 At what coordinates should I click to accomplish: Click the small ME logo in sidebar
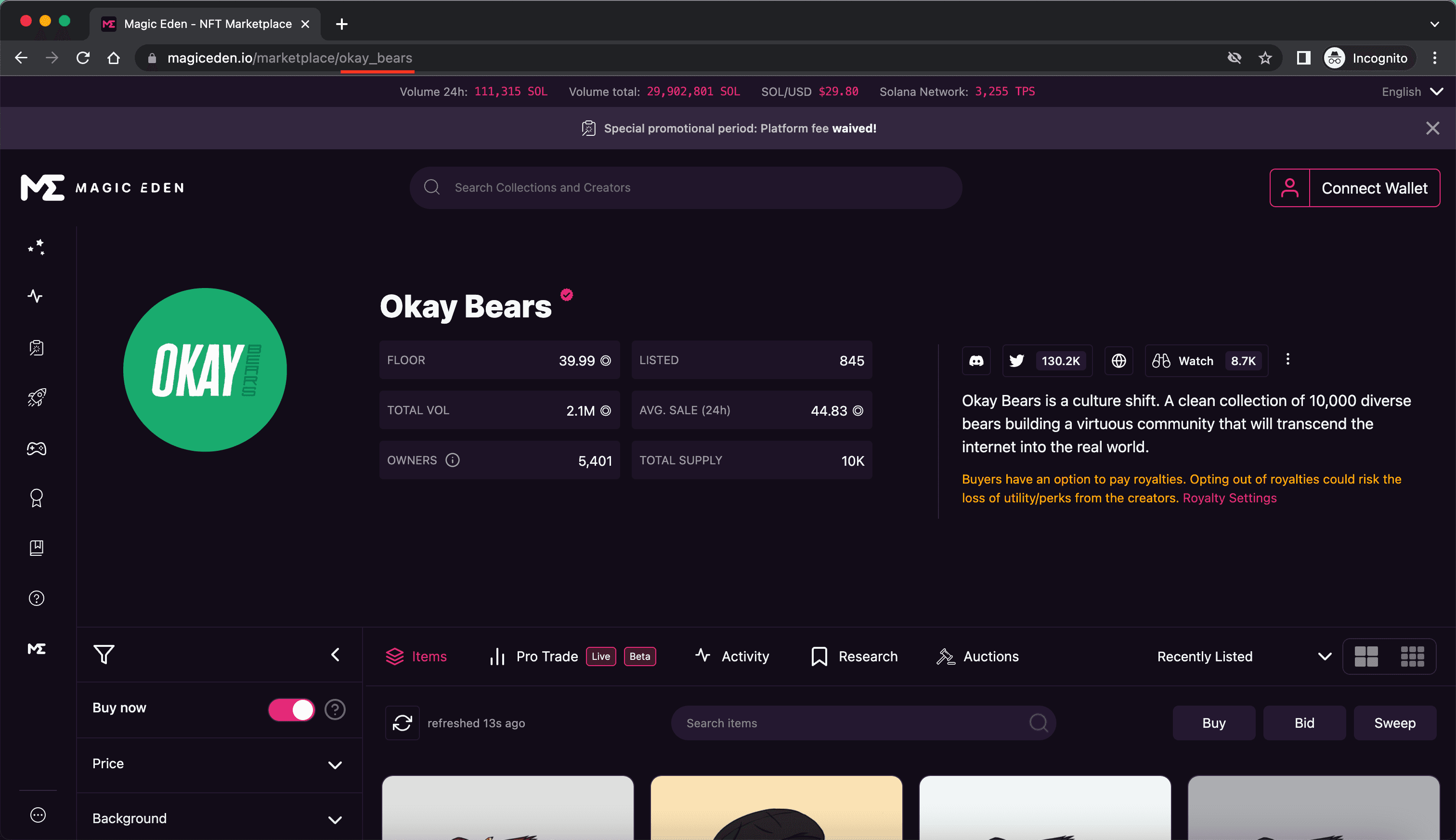click(x=36, y=648)
